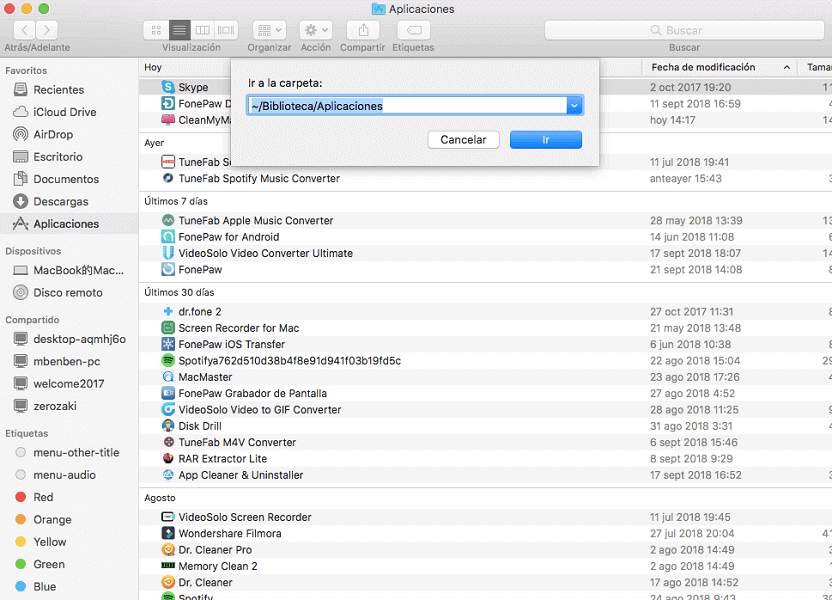Switch to list view
Image resolution: width=832 pixels, height=600 pixels.
click(x=179, y=30)
